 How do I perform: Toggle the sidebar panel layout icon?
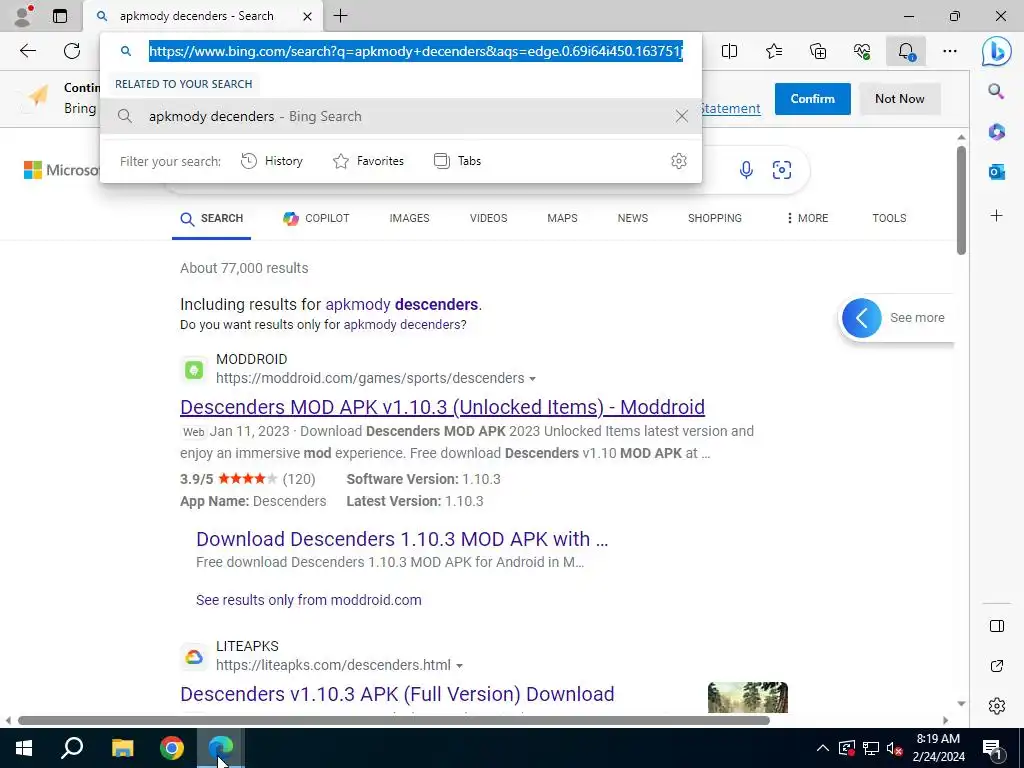click(x=997, y=626)
